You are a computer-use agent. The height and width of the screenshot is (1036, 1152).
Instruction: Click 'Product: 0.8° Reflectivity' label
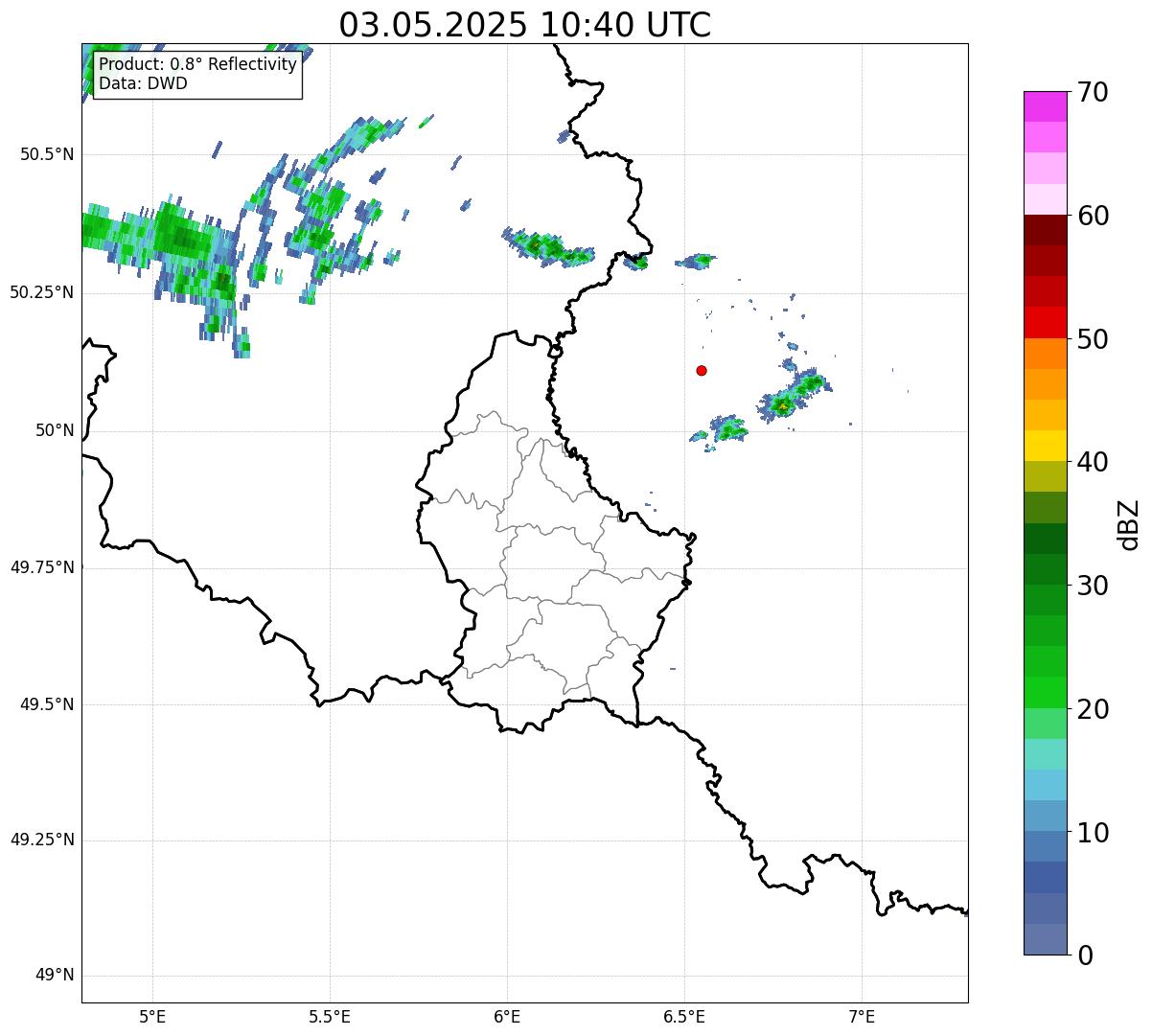pos(198,65)
